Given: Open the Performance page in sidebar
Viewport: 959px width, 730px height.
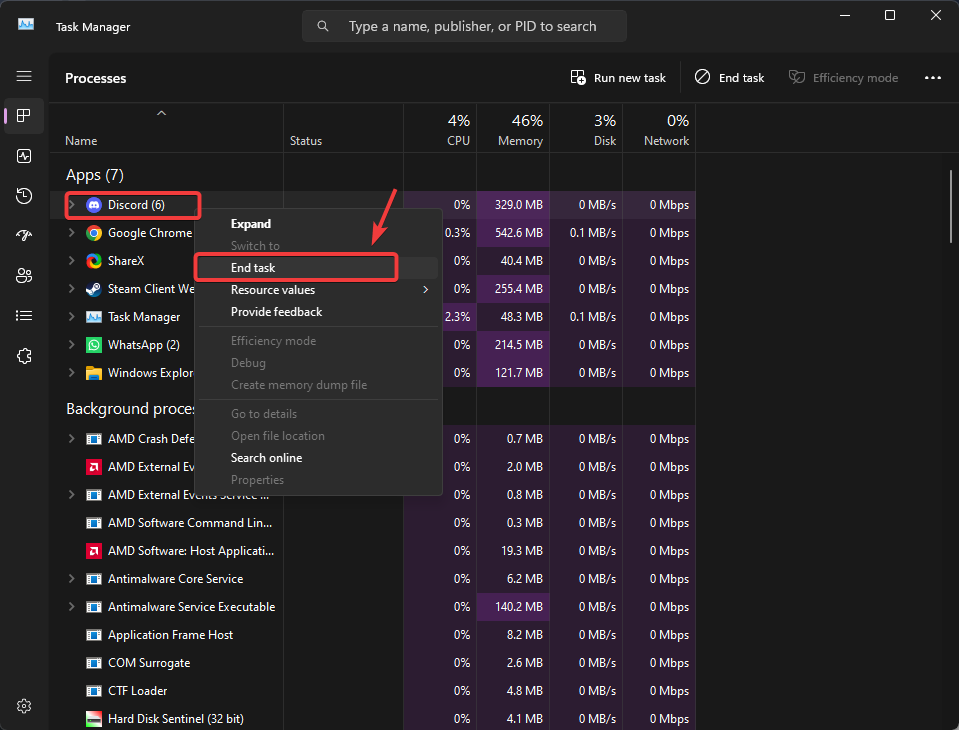Looking at the screenshot, I should 24,156.
